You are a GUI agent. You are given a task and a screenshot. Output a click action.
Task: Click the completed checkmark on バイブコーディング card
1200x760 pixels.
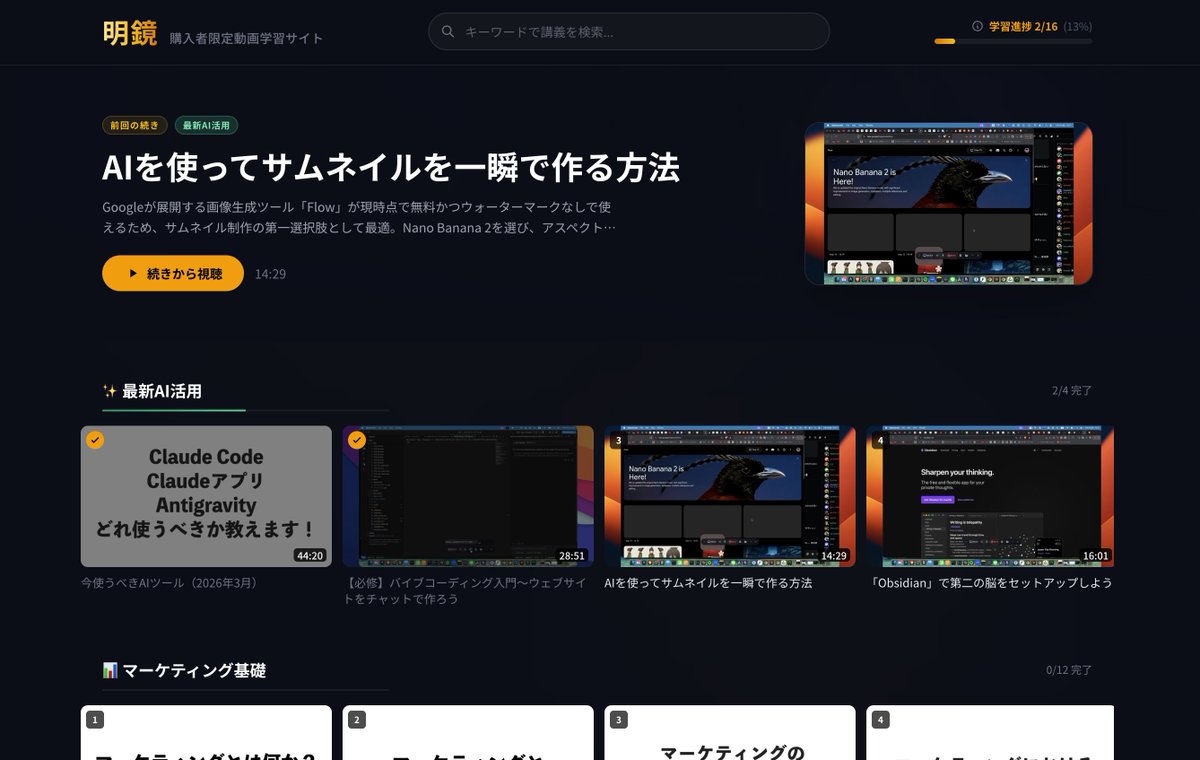(x=357, y=440)
